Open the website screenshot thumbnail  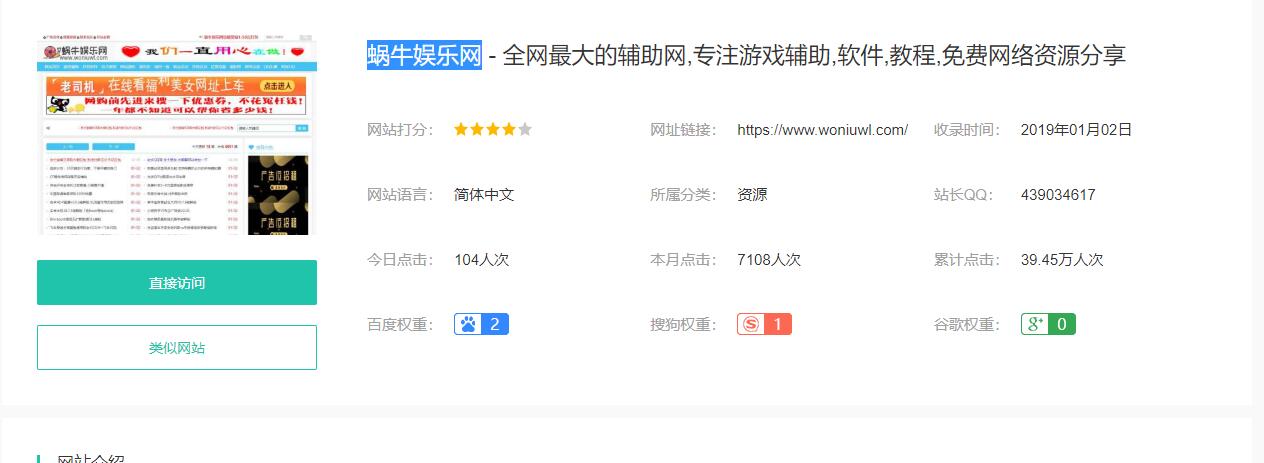pyautogui.click(x=177, y=137)
